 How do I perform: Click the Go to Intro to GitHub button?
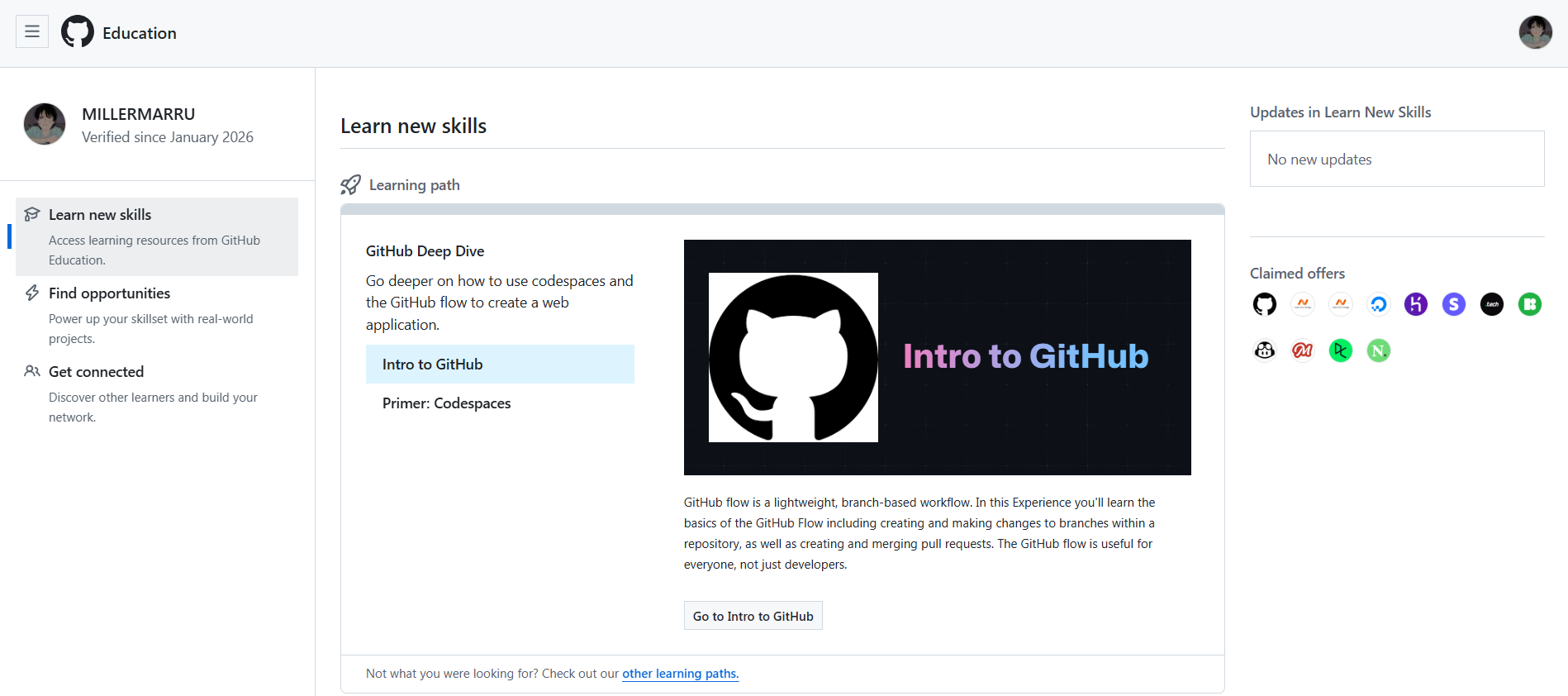(753, 616)
